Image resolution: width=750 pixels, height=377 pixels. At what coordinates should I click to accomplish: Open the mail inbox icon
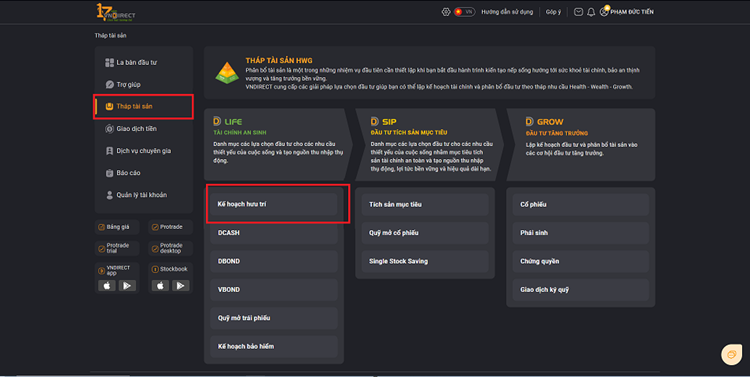(x=578, y=12)
